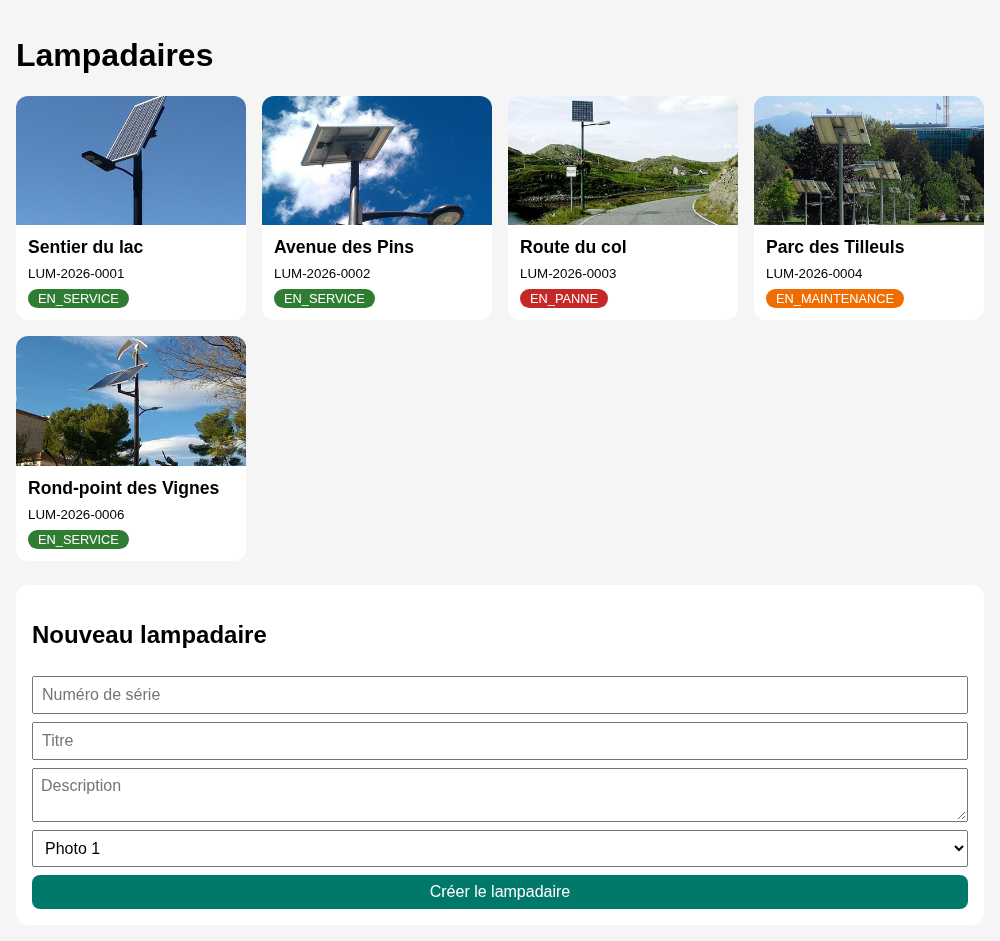Screen dimensions: 1000x941
Task: Click into the Description textarea
Action: (x=500, y=795)
